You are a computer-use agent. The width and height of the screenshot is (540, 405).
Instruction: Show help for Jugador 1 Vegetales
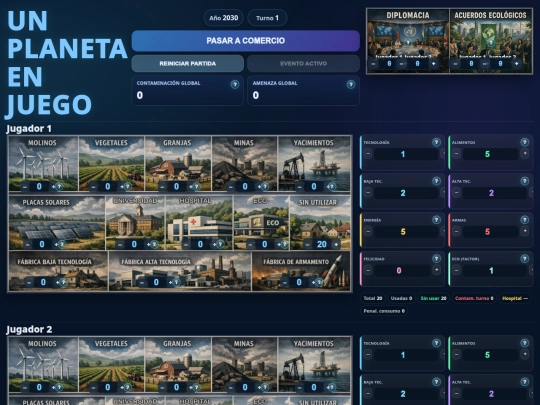[128, 187]
